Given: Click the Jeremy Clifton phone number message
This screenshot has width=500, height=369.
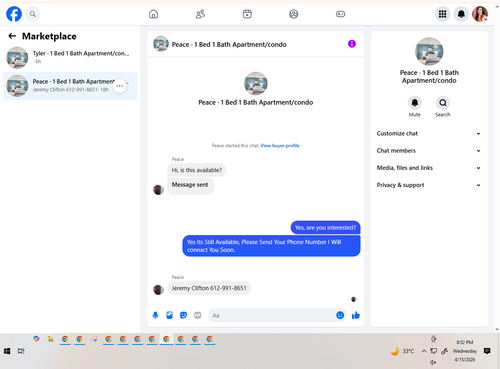Looking at the screenshot, I should click(x=209, y=288).
